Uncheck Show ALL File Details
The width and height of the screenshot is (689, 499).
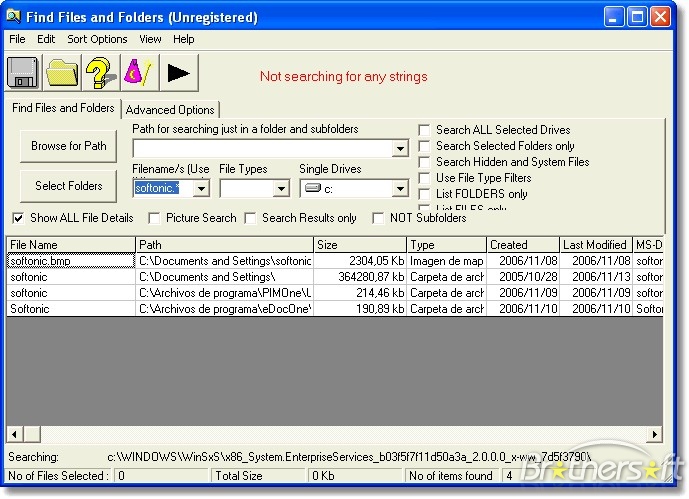point(18,218)
